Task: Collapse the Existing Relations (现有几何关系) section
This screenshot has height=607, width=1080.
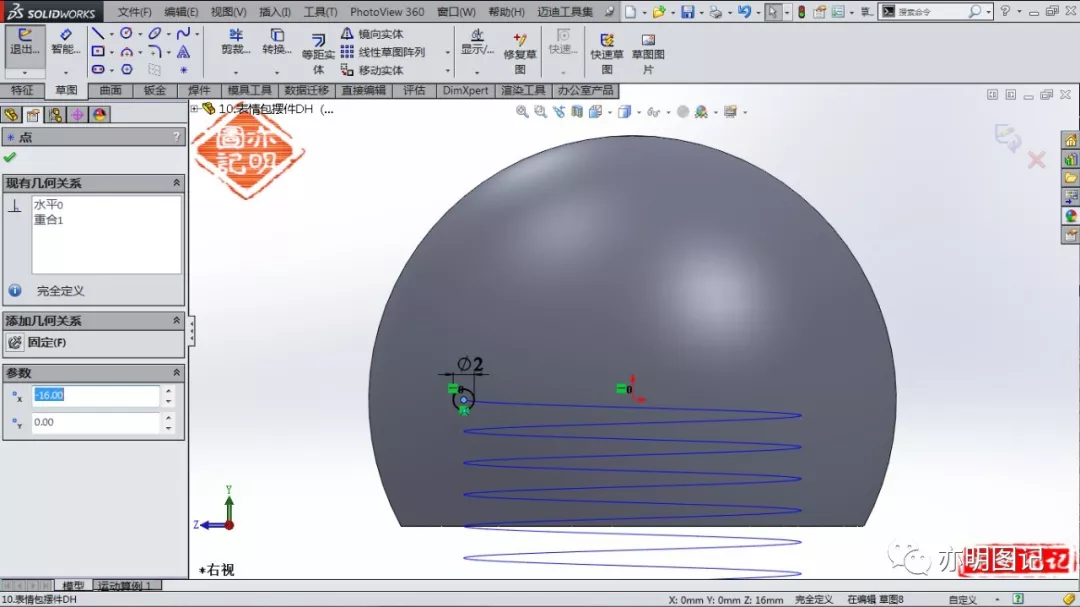Action: tap(176, 183)
